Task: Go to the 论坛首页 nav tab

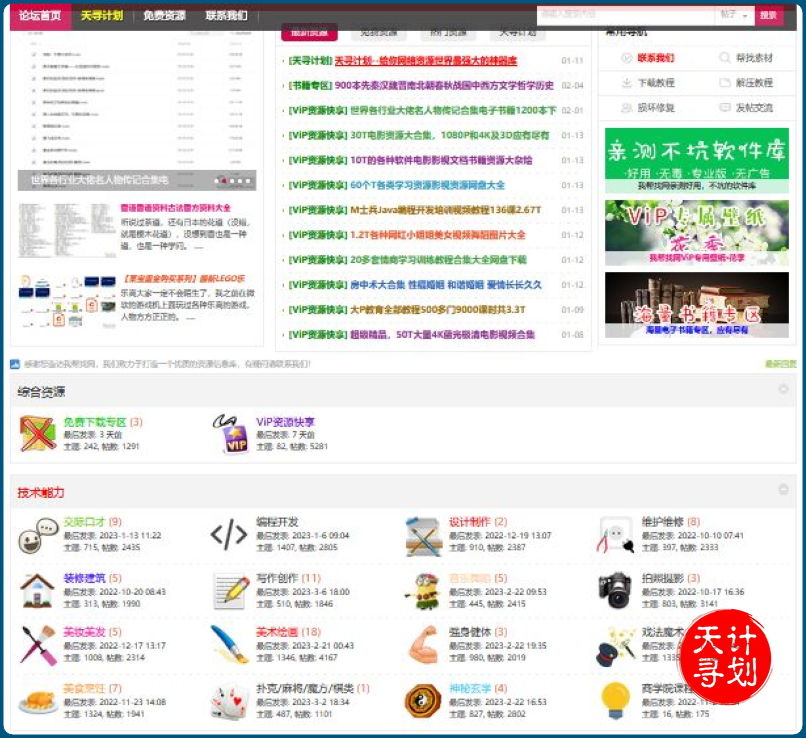Action: tap(40, 15)
